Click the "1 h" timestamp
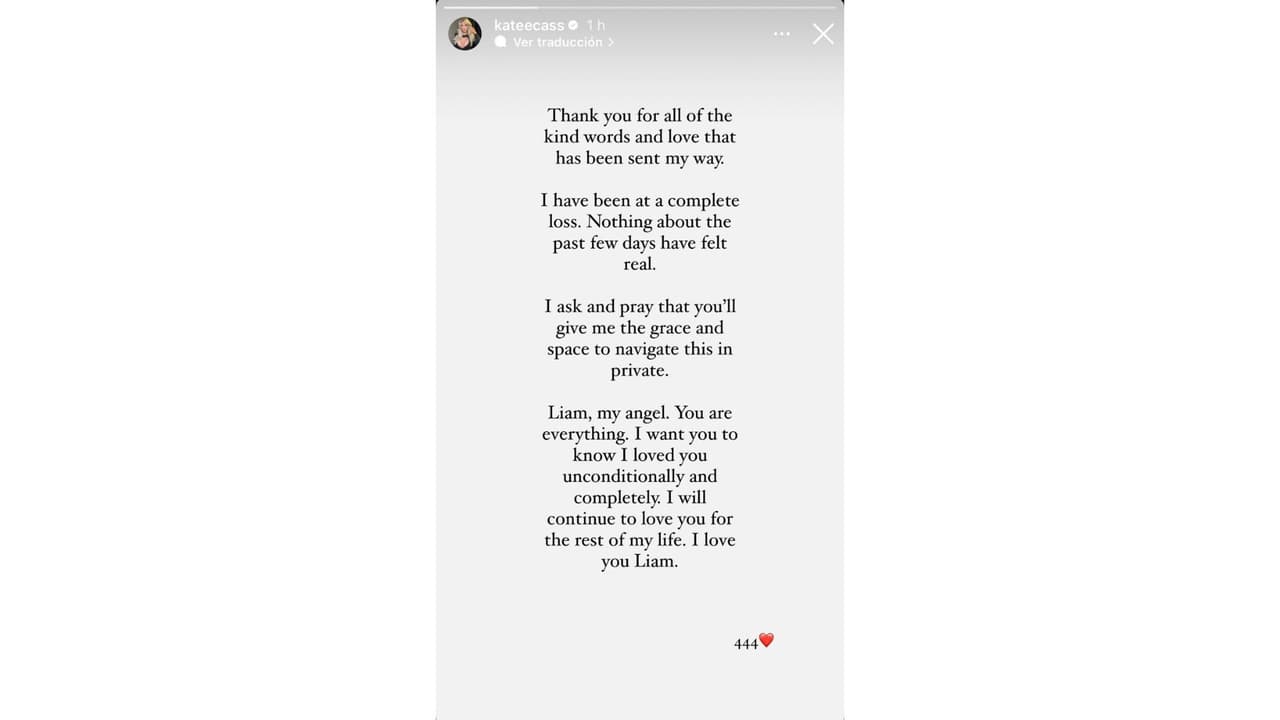 pyautogui.click(x=596, y=25)
